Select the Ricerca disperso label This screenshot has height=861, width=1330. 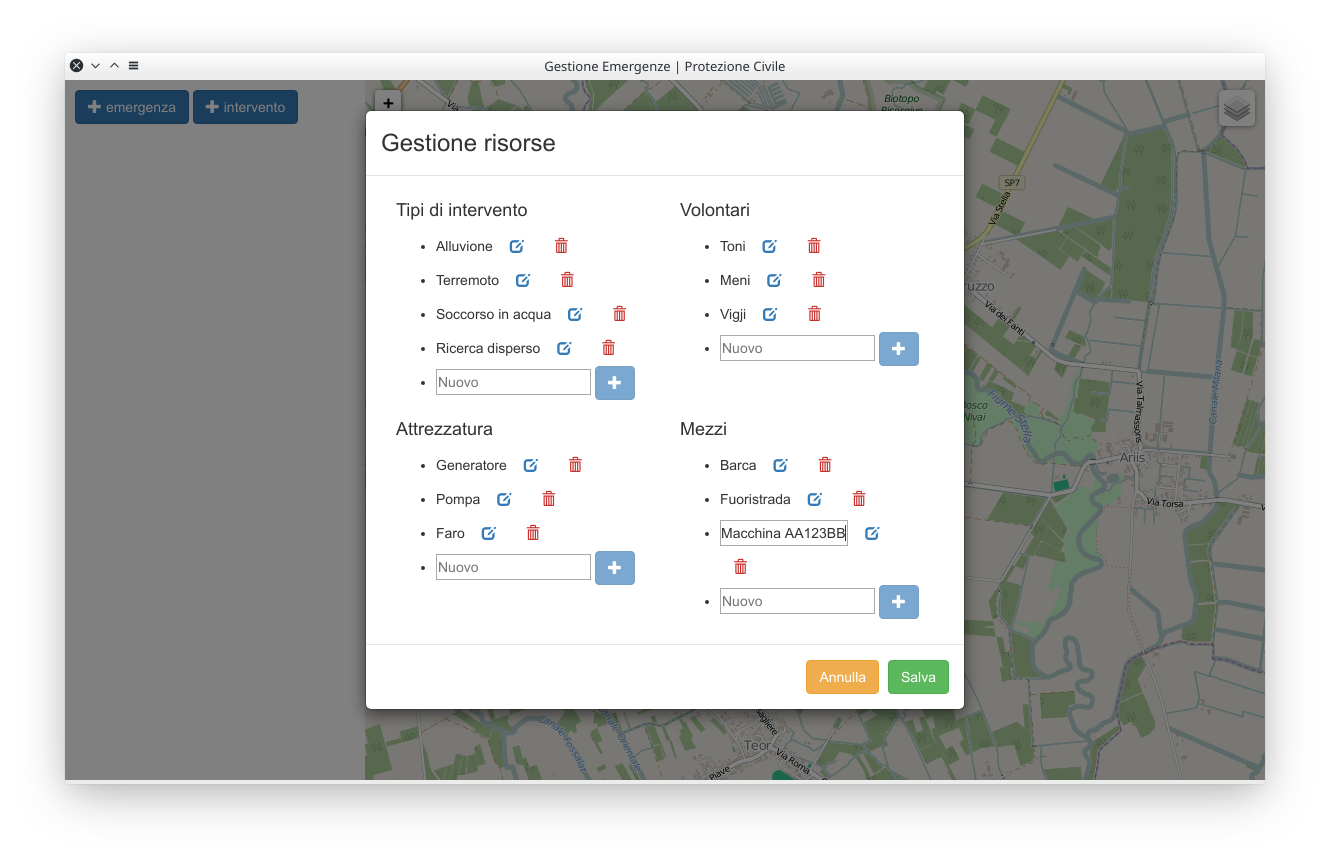click(x=488, y=348)
